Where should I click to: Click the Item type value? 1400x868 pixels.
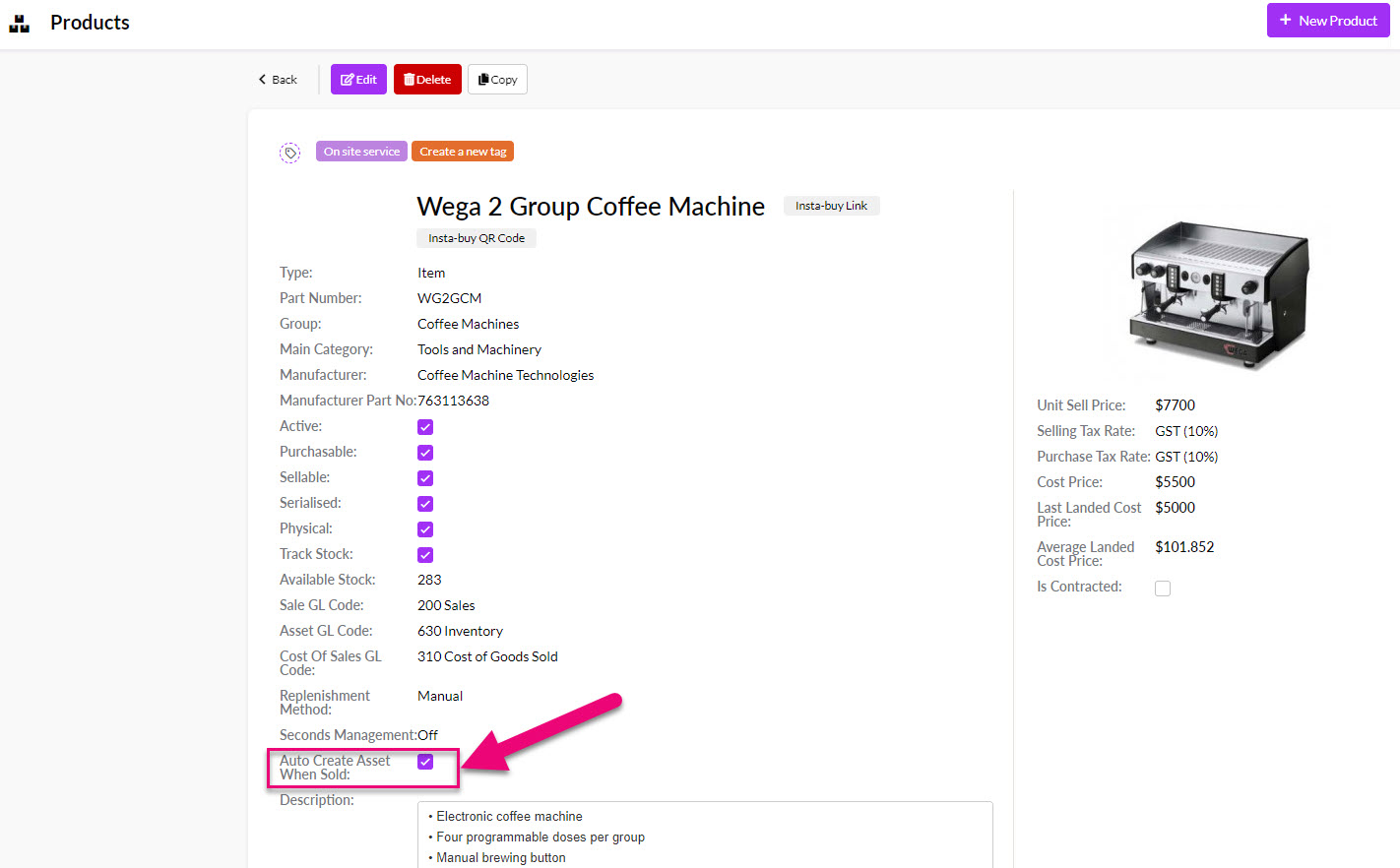tap(431, 273)
